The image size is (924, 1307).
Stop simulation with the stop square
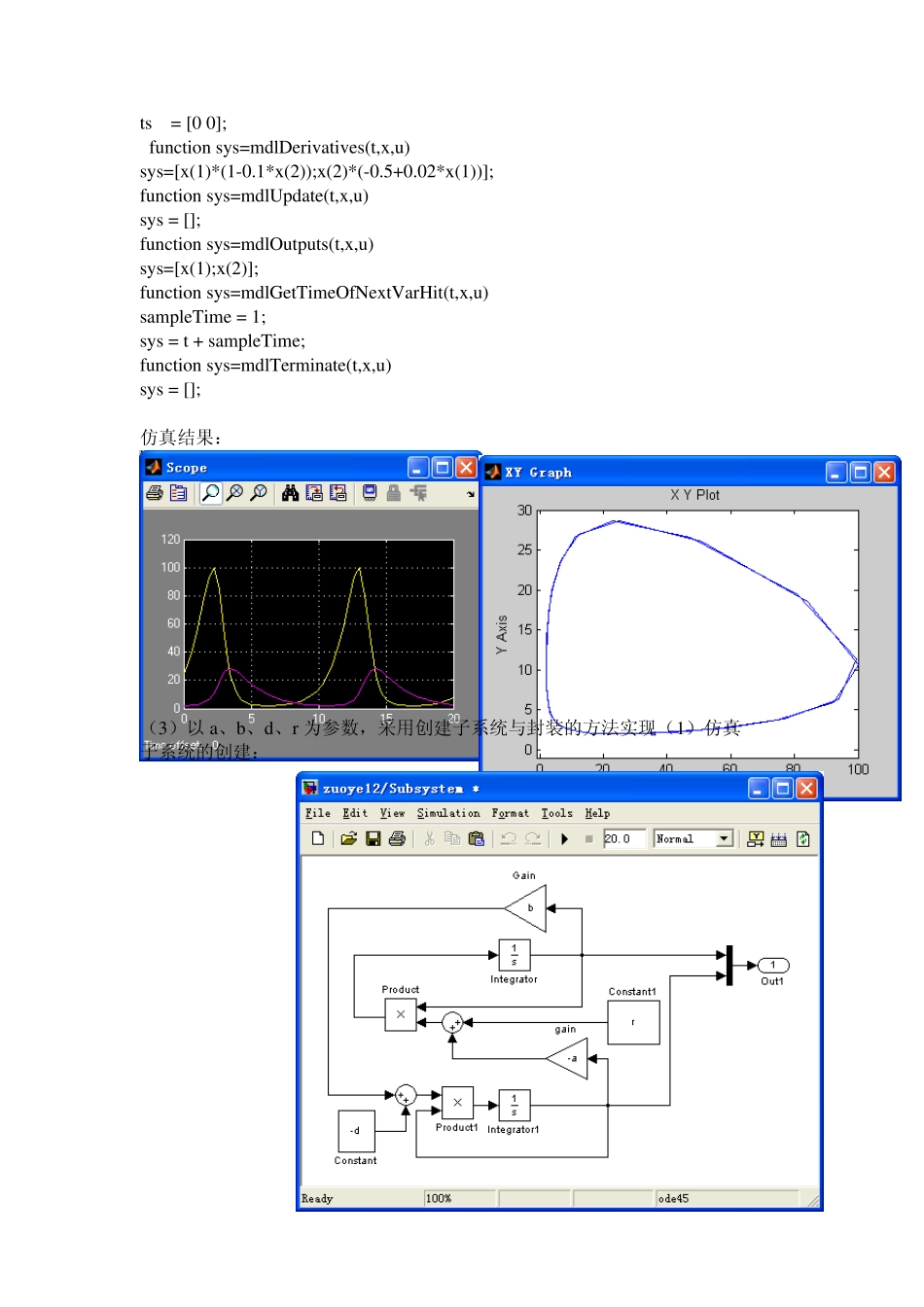588,838
